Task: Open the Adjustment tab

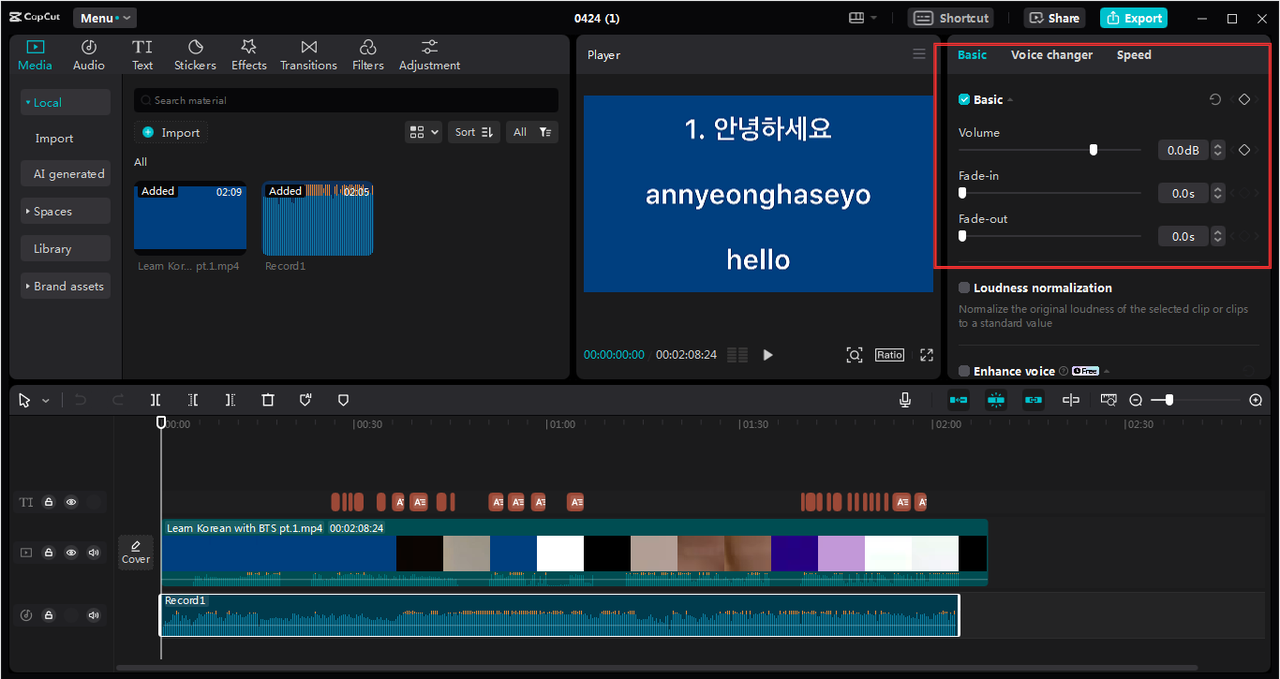Action: pos(430,55)
